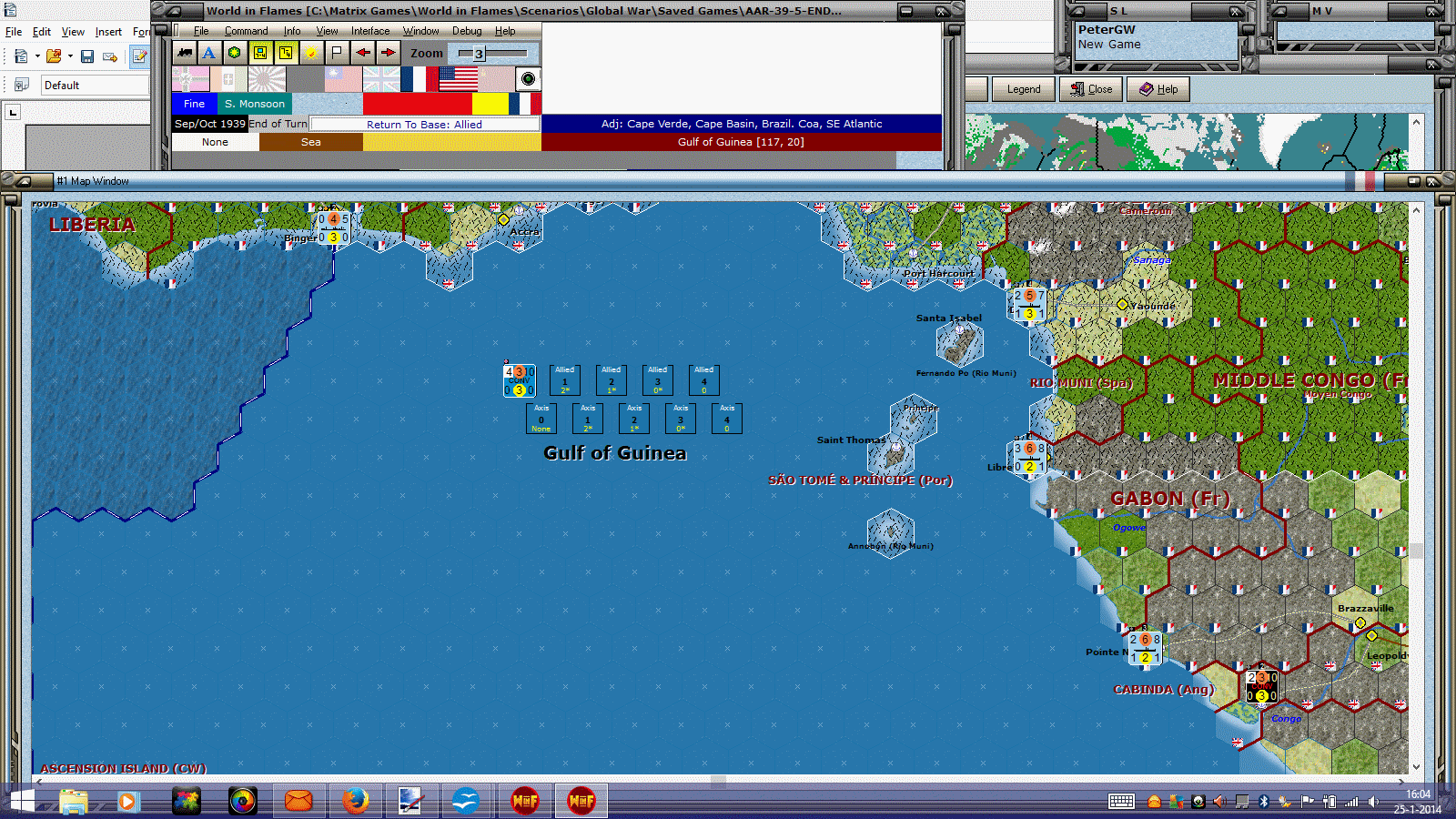Viewport: 1456px width, 819px height.
Task: Open the Interface menu
Action: (370, 31)
